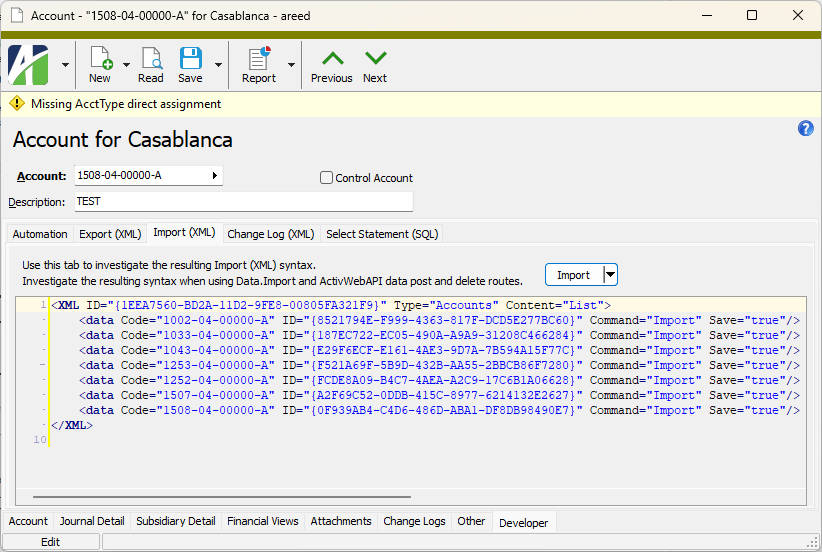Click the XML line with Code 1033-04-00000-A
The width and height of the screenshot is (822, 552).
tap(439, 335)
